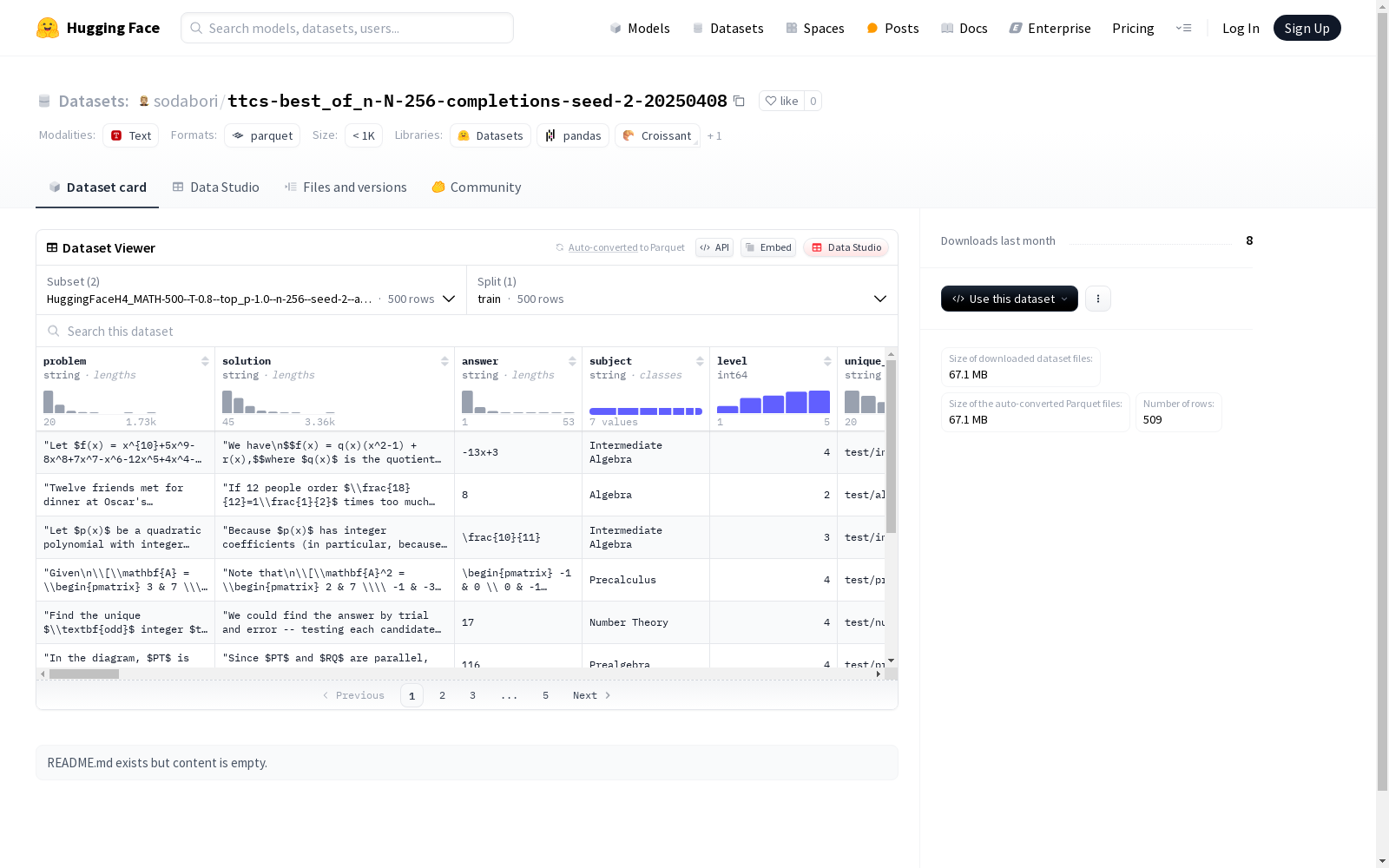Go to Pricing page
Viewport: 1389px width, 868px height.
click(x=1133, y=28)
